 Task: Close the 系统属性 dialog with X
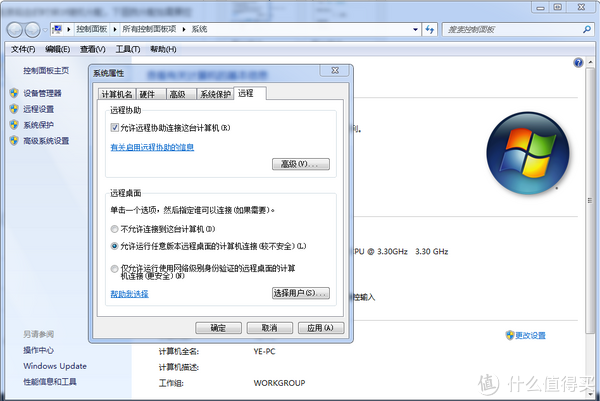click(335, 70)
